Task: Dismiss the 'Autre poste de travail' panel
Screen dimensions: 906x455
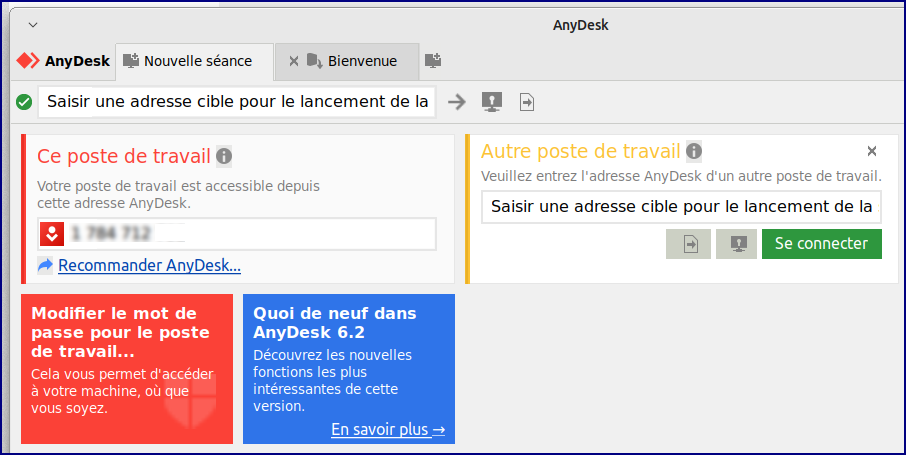Action: click(x=872, y=151)
